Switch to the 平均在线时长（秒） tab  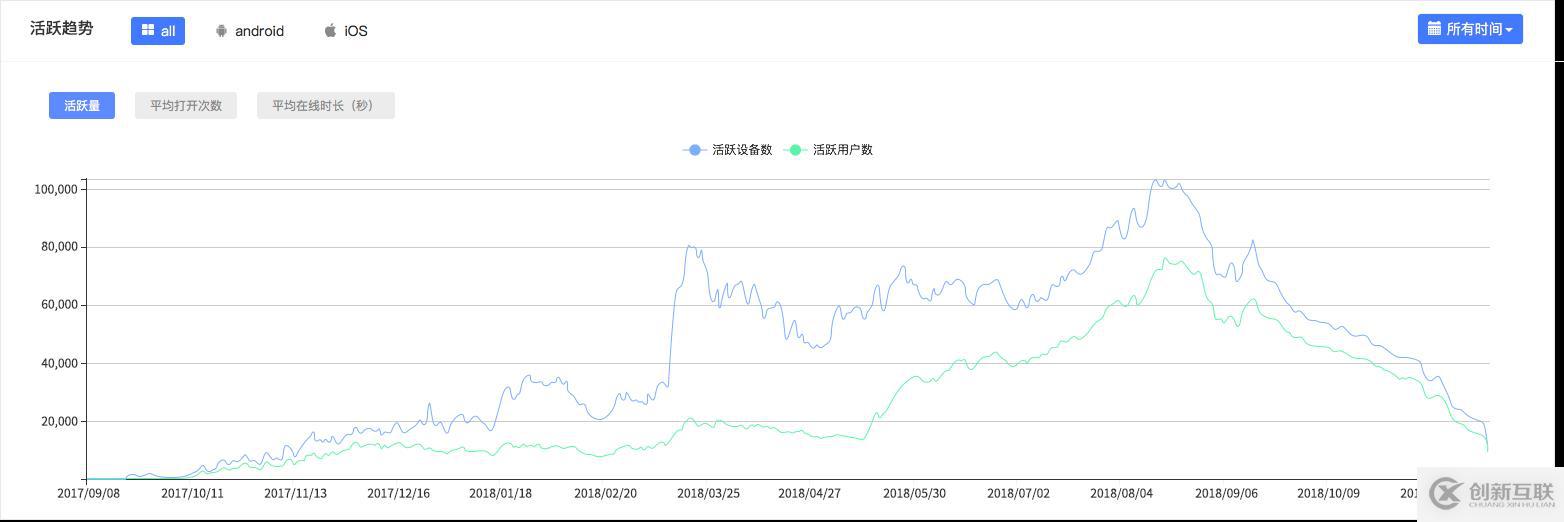click(325, 105)
